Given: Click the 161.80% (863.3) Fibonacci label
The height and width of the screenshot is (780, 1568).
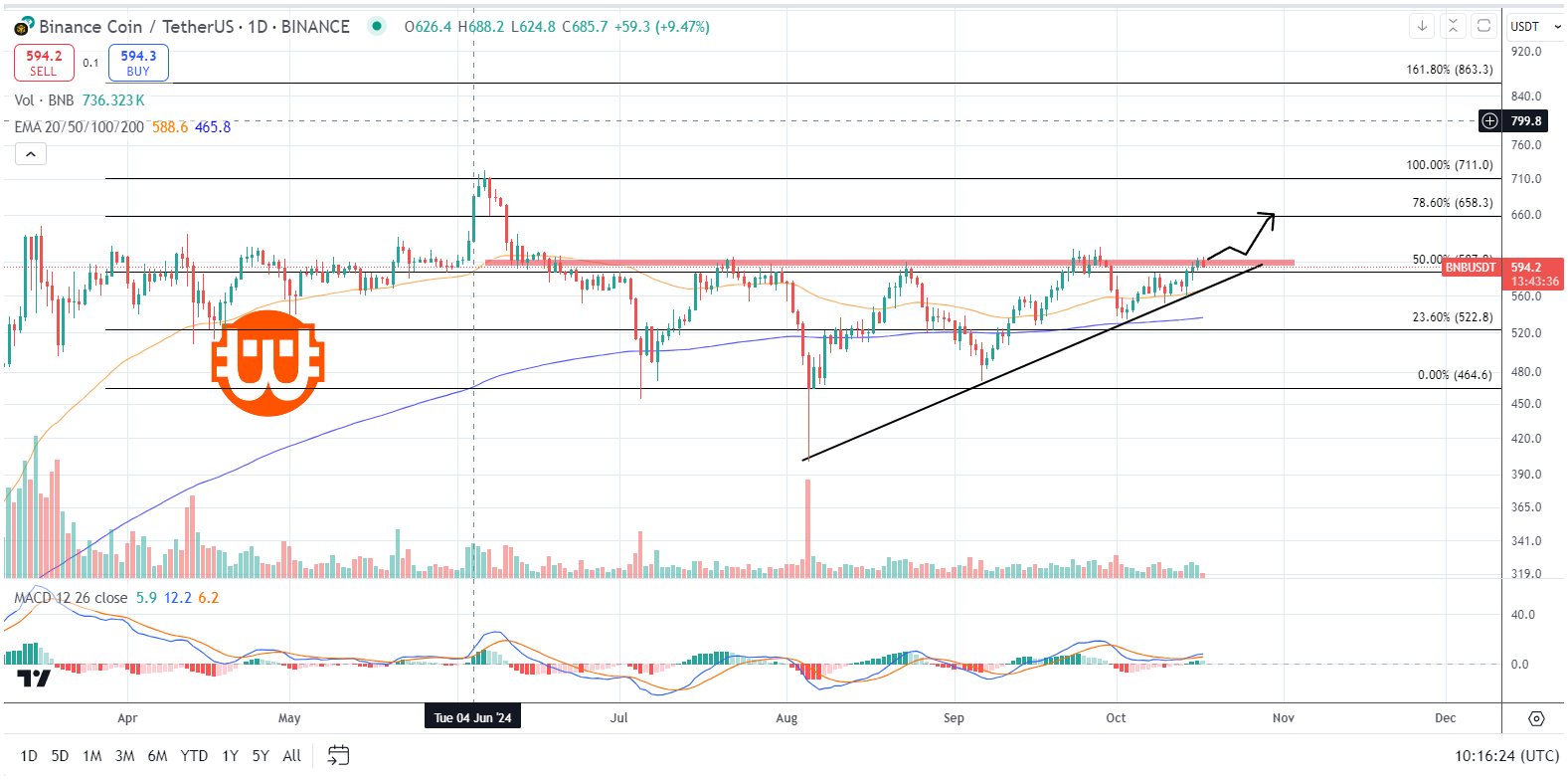Looking at the screenshot, I should [x=1450, y=70].
